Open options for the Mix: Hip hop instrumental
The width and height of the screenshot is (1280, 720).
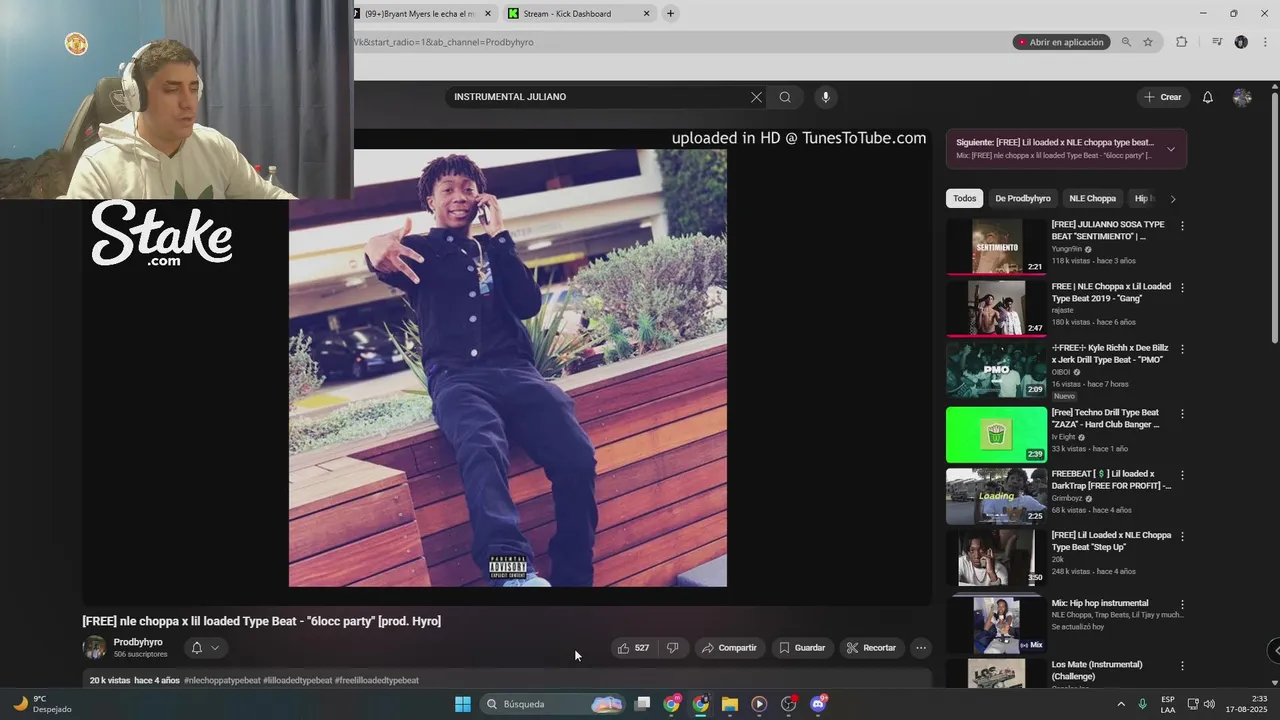[1182, 604]
